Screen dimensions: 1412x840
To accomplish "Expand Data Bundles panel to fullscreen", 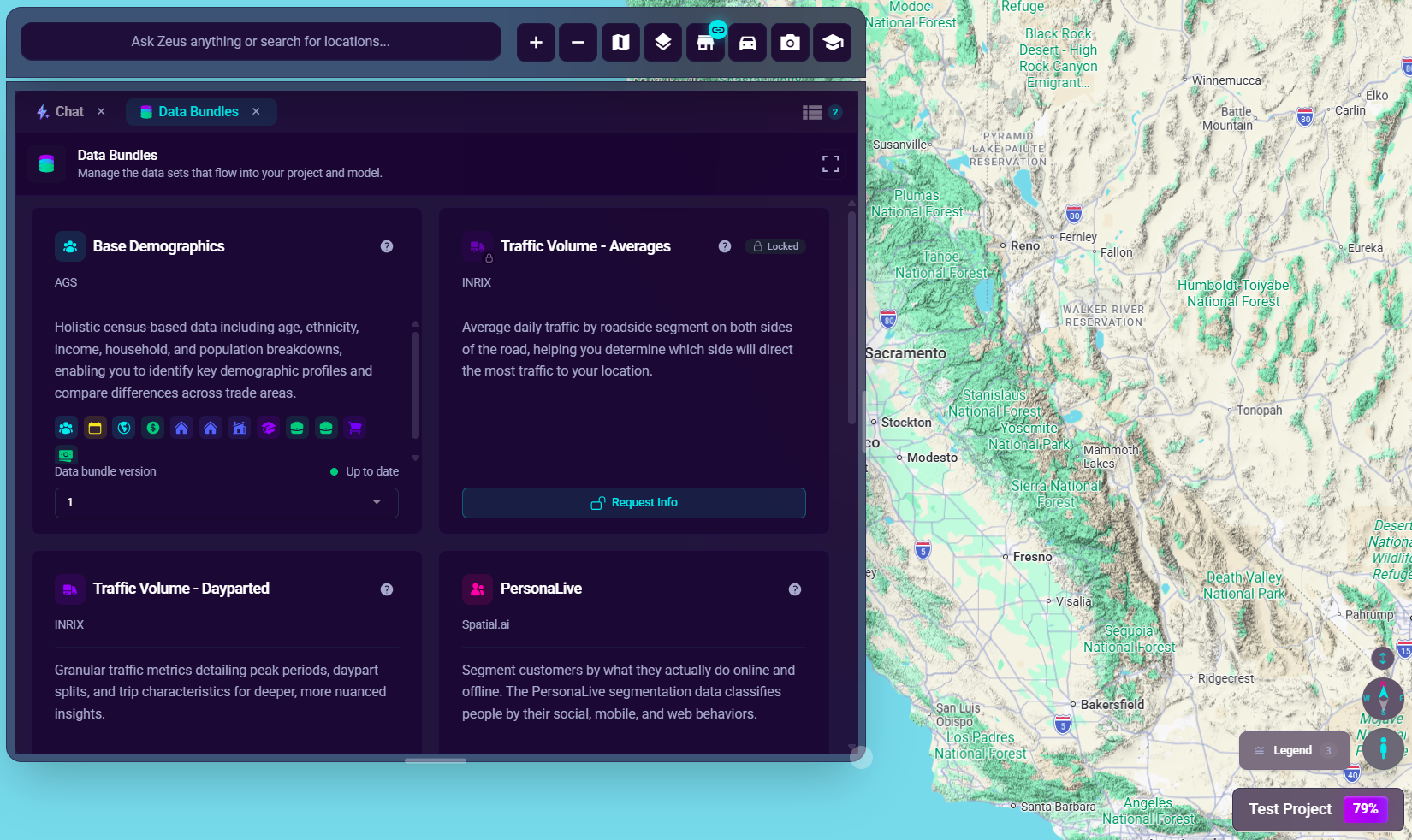I will 830,163.
